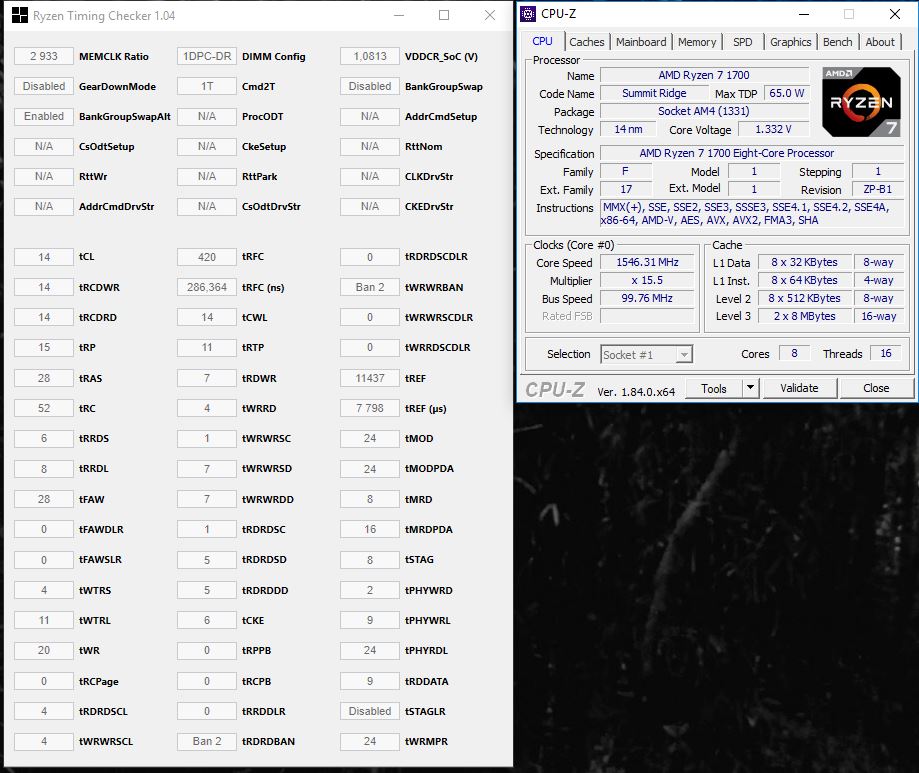Click the tRFC (ns) value 286,364

[x=207, y=287]
